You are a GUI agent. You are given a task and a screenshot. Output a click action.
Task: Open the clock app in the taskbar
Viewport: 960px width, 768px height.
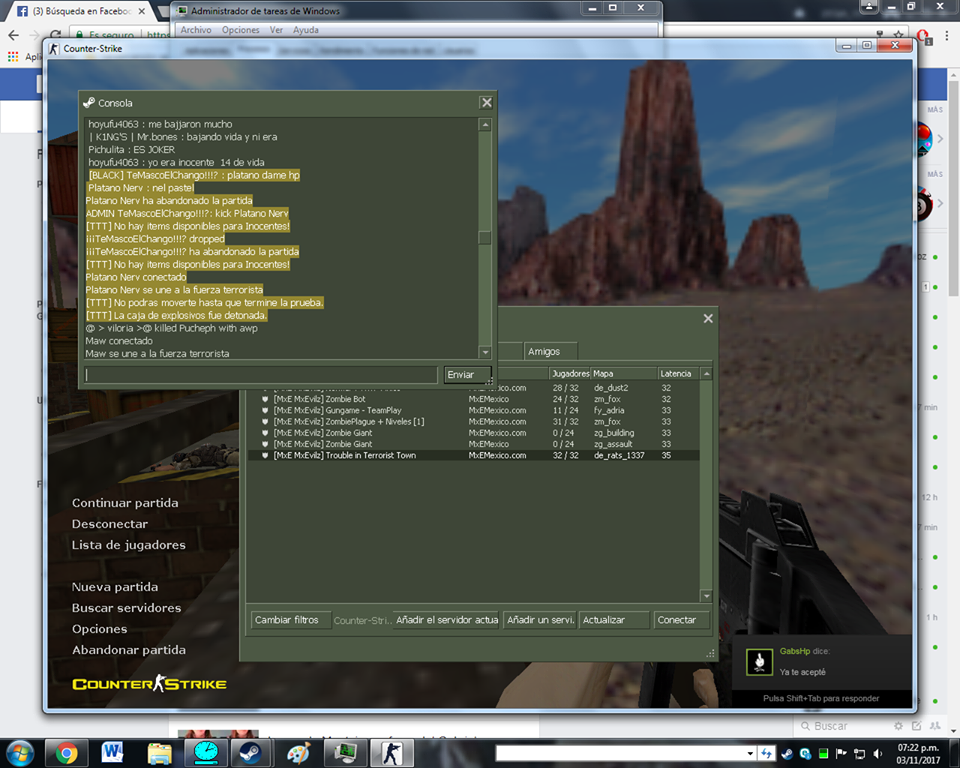coord(206,753)
